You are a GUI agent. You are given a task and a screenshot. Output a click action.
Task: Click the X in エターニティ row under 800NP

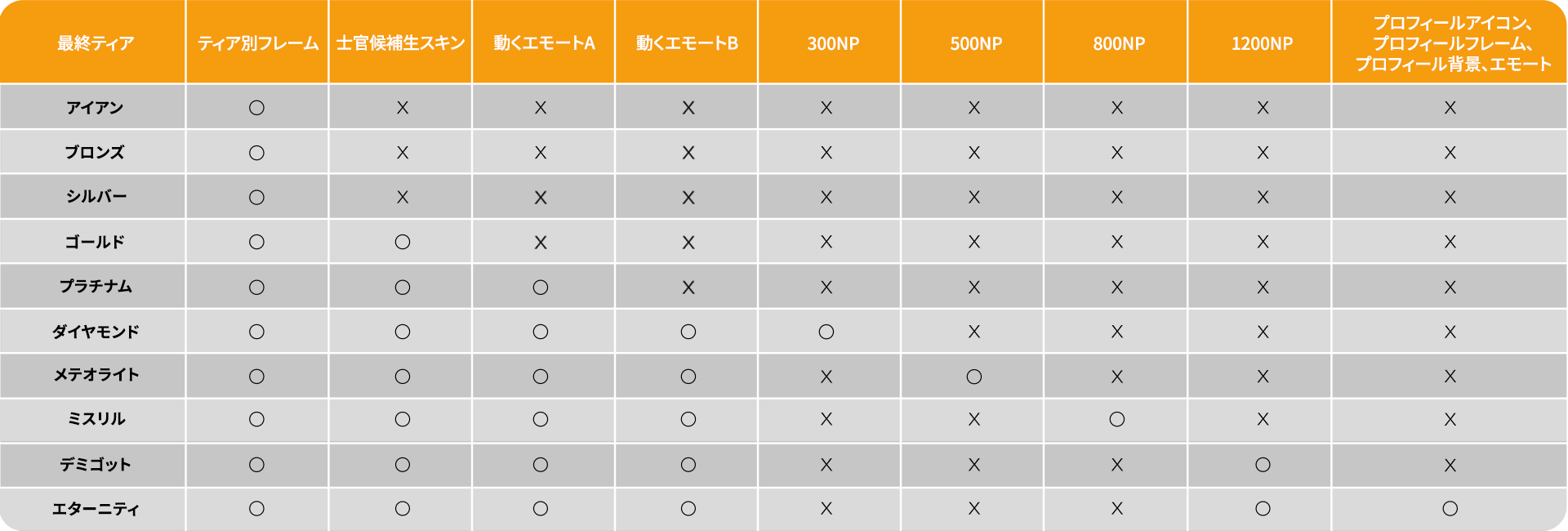1116,509
